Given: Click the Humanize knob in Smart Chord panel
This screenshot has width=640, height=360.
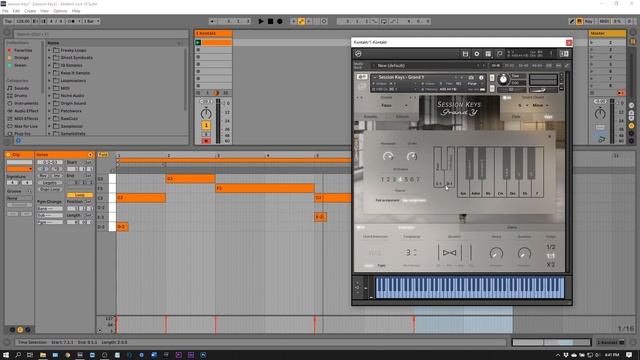Looking at the screenshot, I should pos(388,156).
